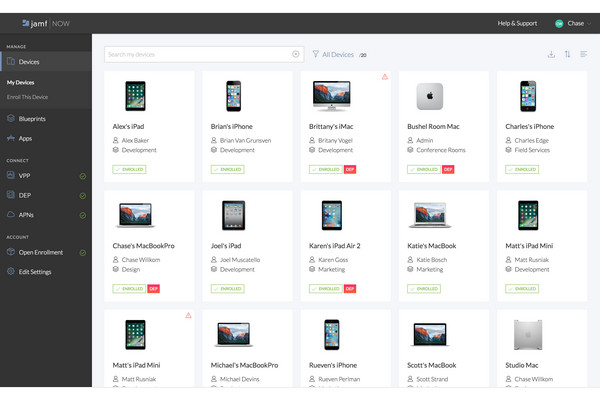Click the Conference Rooms blueprint label

tap(441, 150)
